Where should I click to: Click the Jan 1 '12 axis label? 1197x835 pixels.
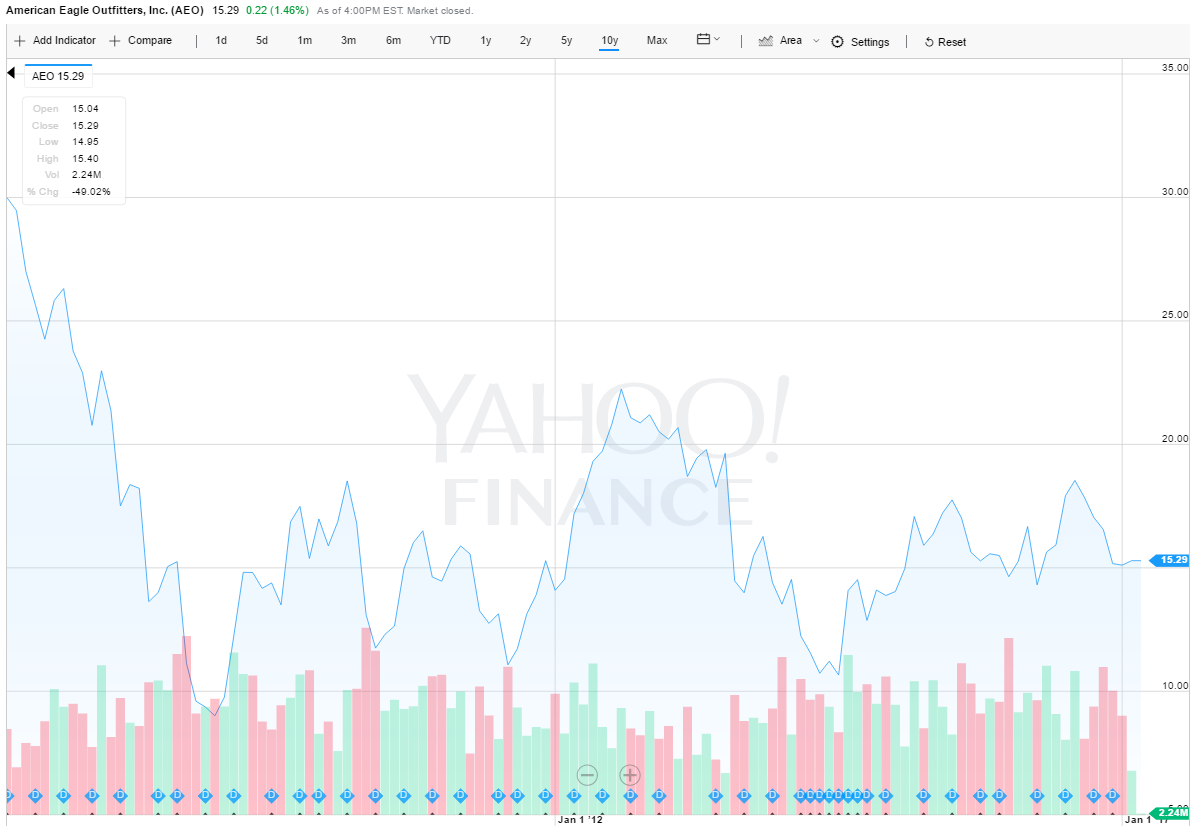pyautogui.click(x=580, y=820)
